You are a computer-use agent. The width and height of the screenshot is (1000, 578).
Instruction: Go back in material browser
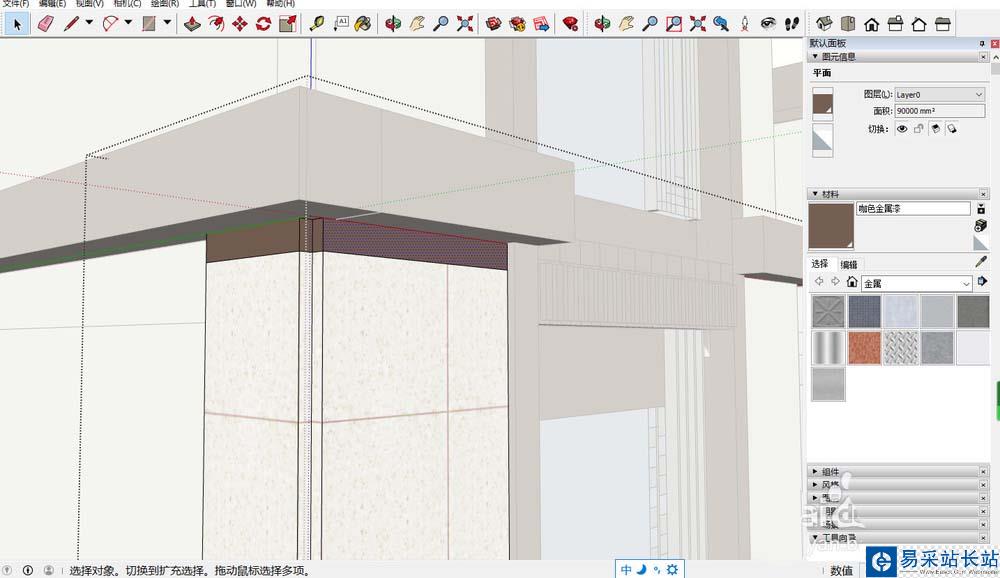coord(819,281)
